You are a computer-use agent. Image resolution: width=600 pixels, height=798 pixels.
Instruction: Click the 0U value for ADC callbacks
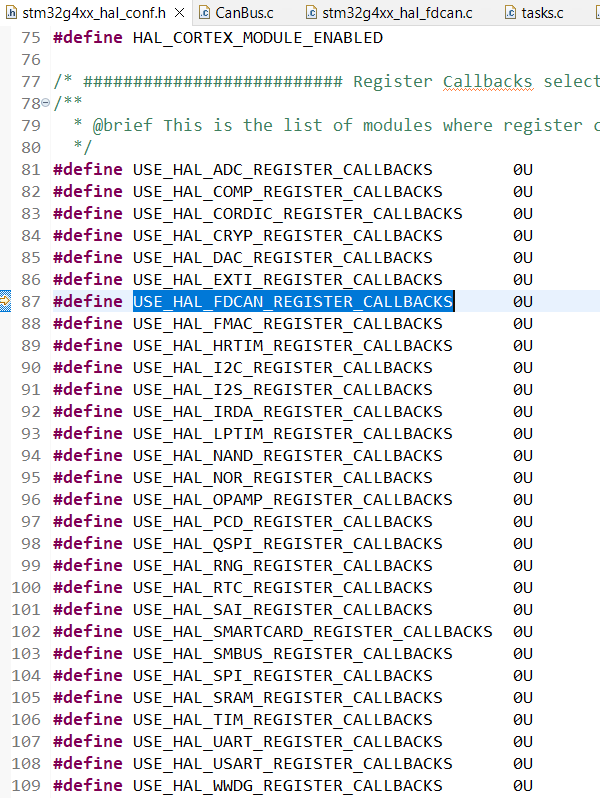[523, 170]
